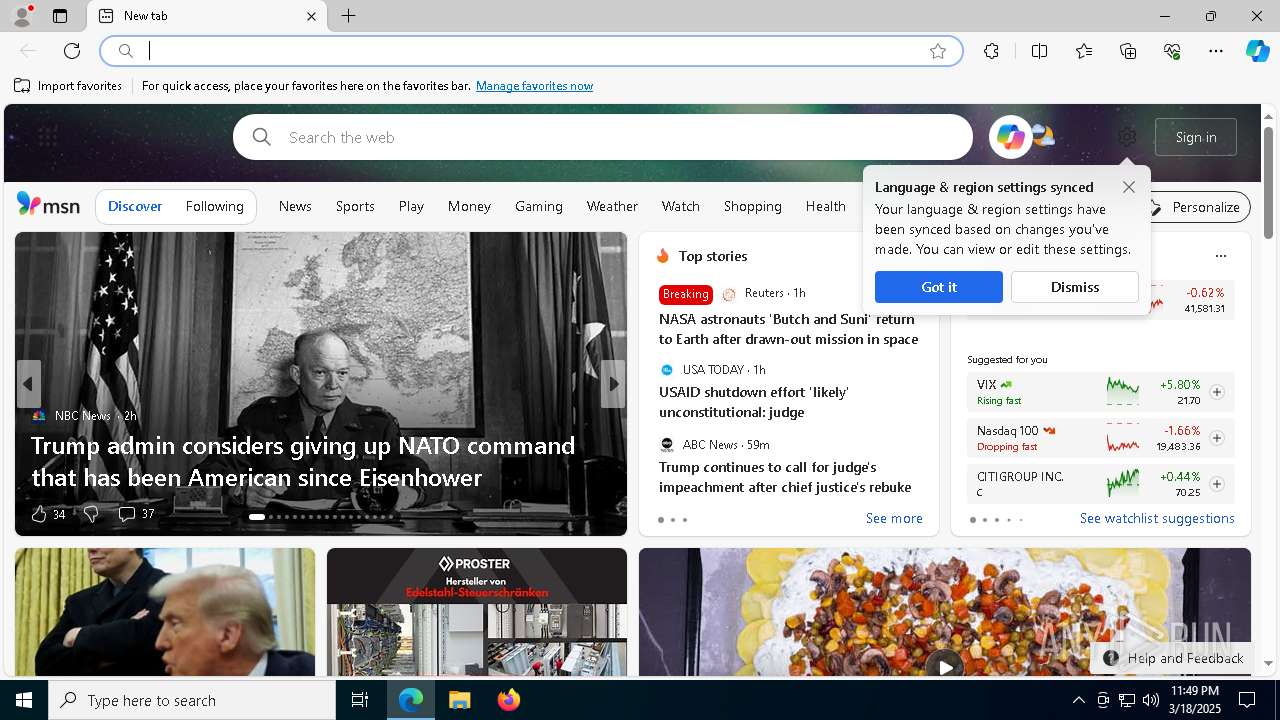Screen dimensions: 1280x720
Task: Add Nasdaq 100 to watchlist plus icon
Action: point(1217,438)
